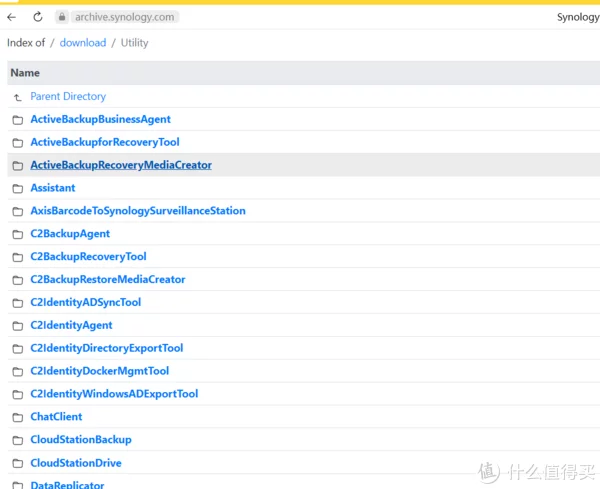
Task: Open the C2IdentityAgent folder link
Action: click(71, 325)
